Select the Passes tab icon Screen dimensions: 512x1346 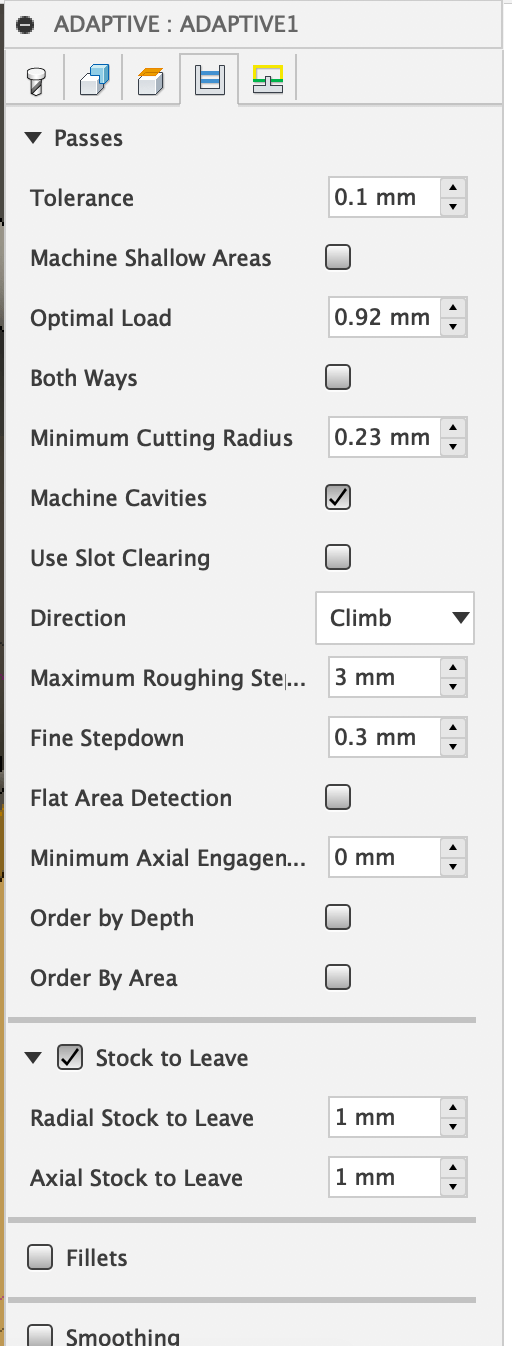pos(209,79)
